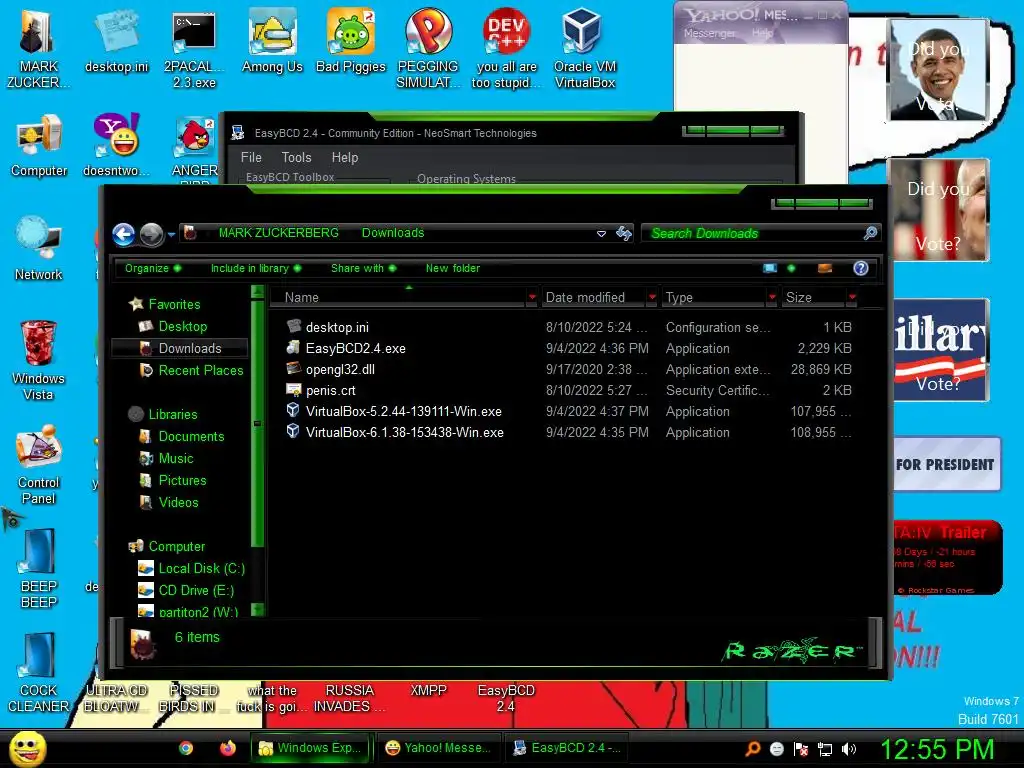Click the network tray icon
This screenshot has width=1024, height=768.
pyautogui.click(x=825, y=749)
